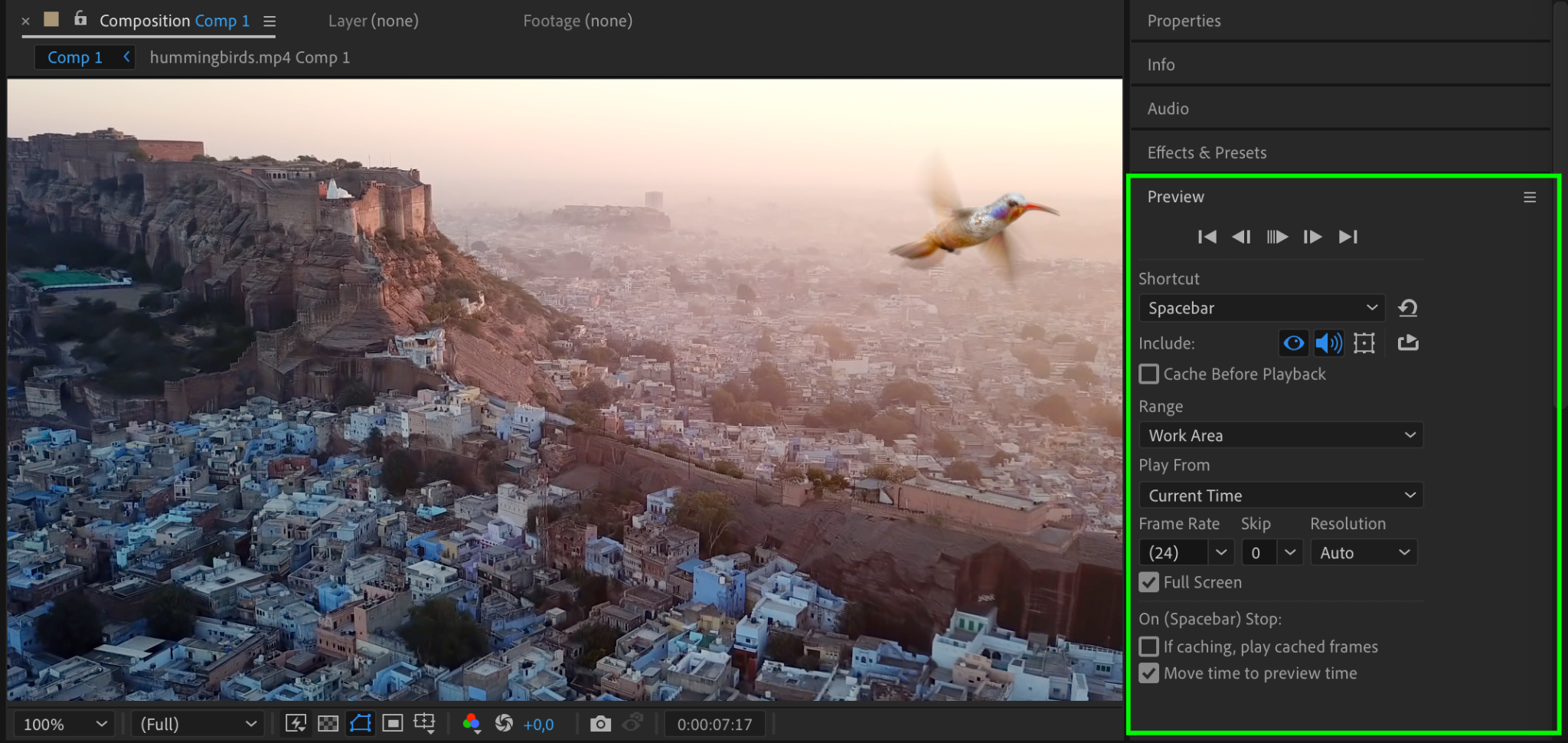
Task: Click the Take Snapshot camera icon
Action: click(601, 724)
